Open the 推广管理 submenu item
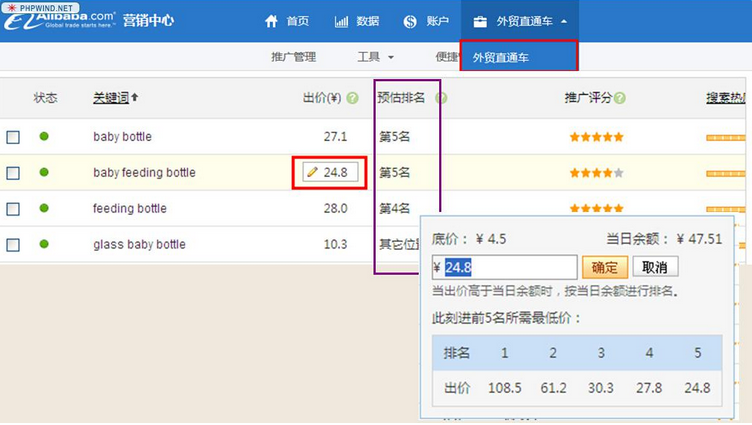 [293, 57]
